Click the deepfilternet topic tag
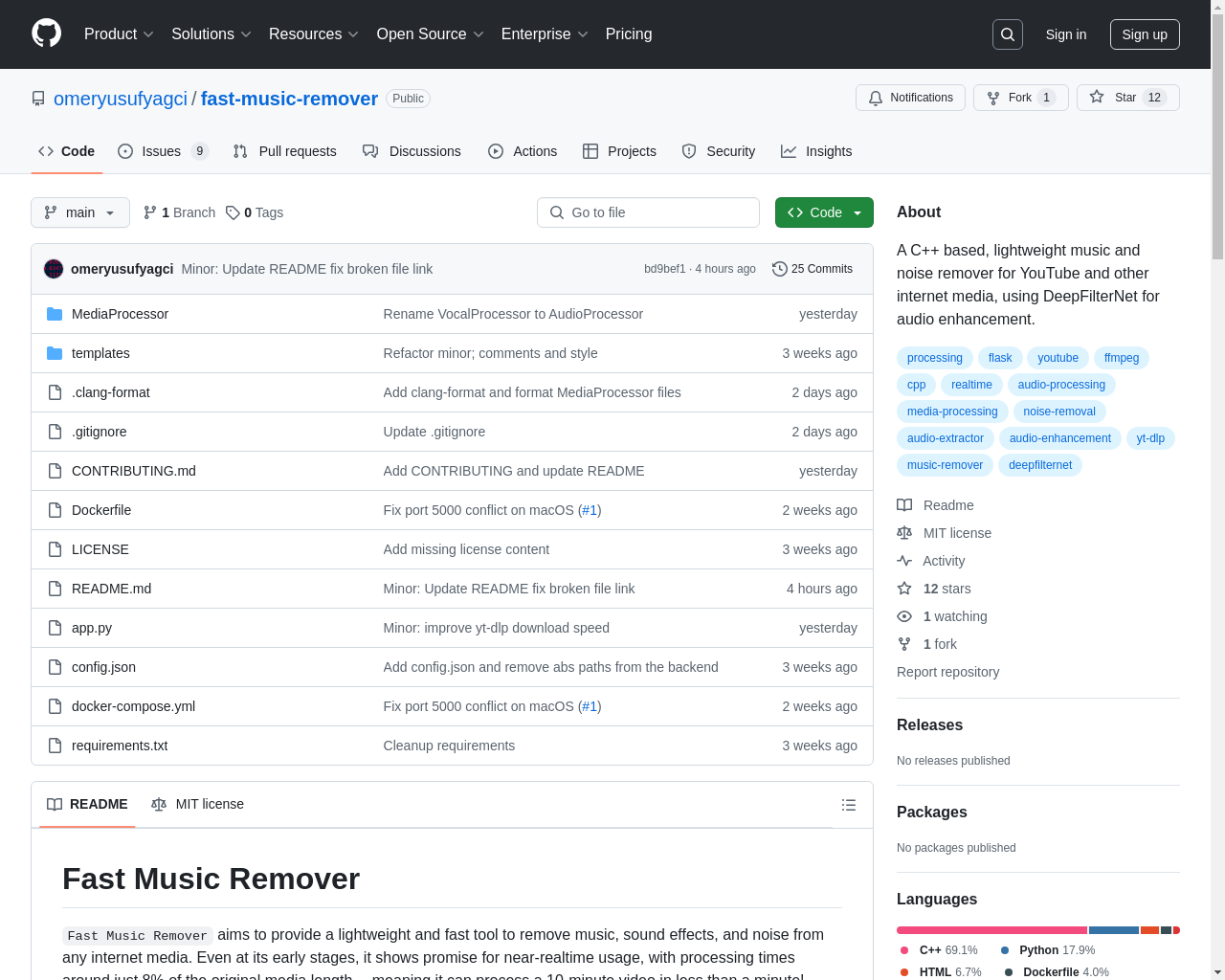 (1040, 465)
